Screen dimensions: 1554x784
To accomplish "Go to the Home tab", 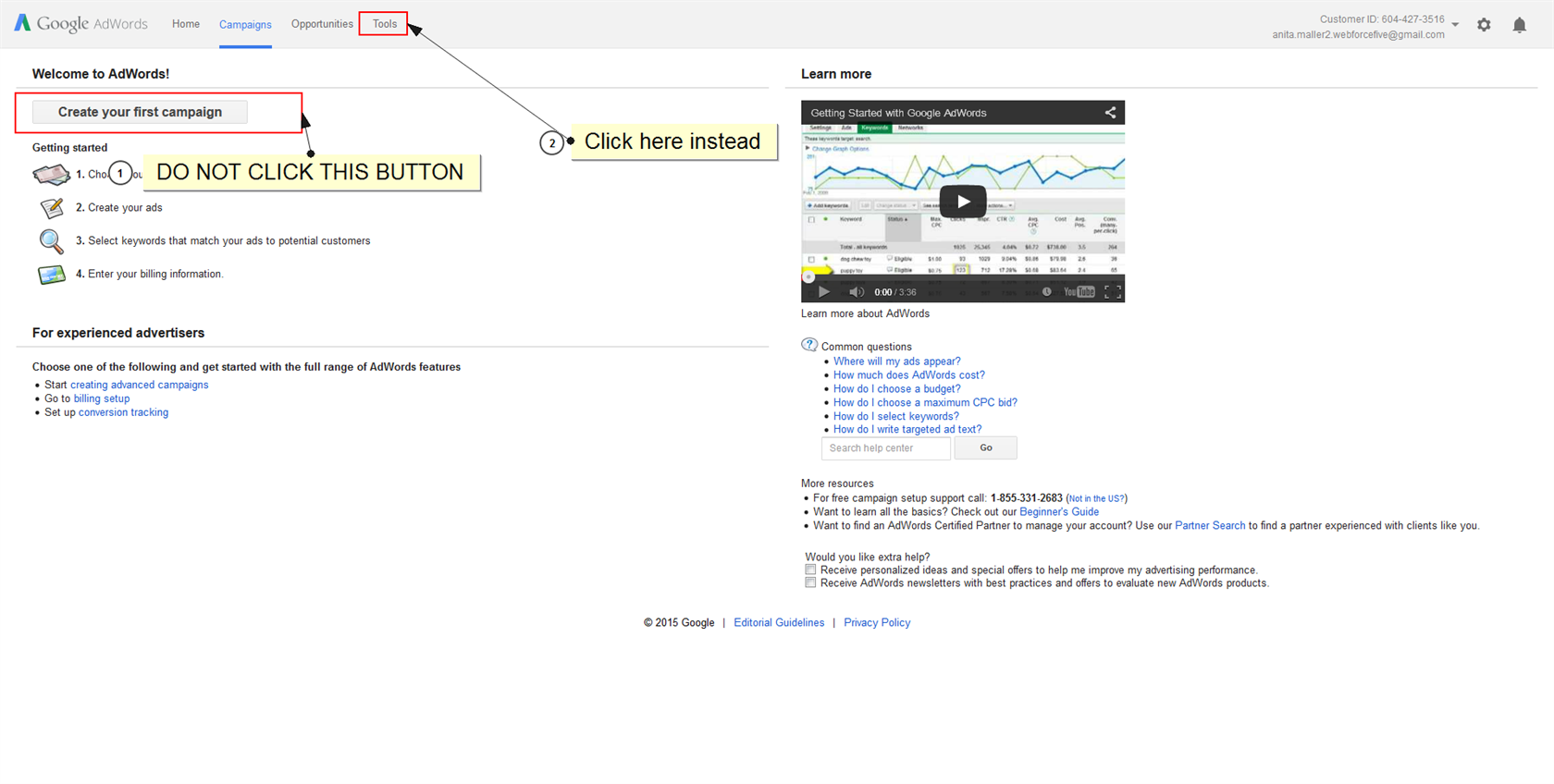I will tap(186, 24).
